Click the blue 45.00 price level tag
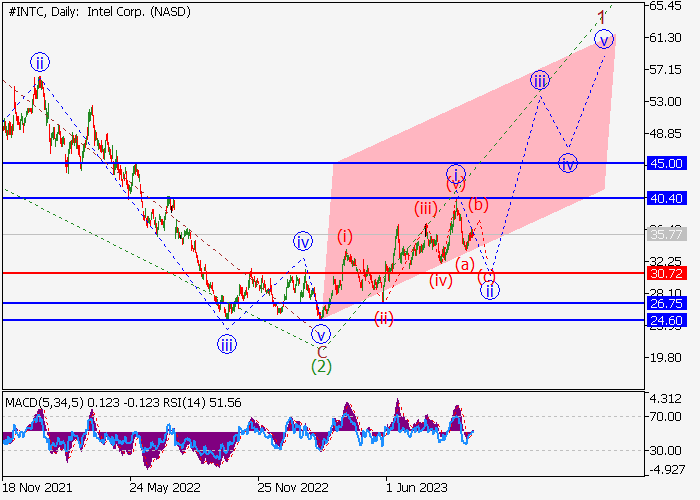Image resolution: width=700 pixels, height=500 pixels. coord(667,163)
